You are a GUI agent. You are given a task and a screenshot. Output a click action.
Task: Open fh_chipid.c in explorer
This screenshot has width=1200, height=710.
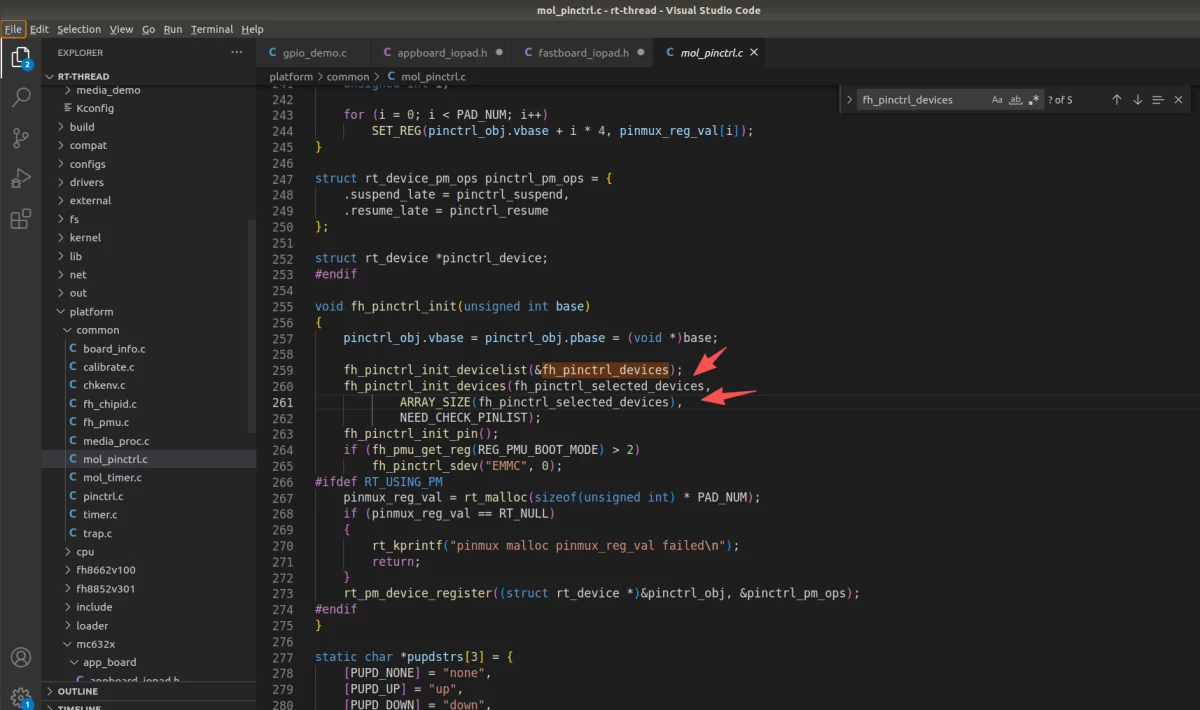[110, 403]
